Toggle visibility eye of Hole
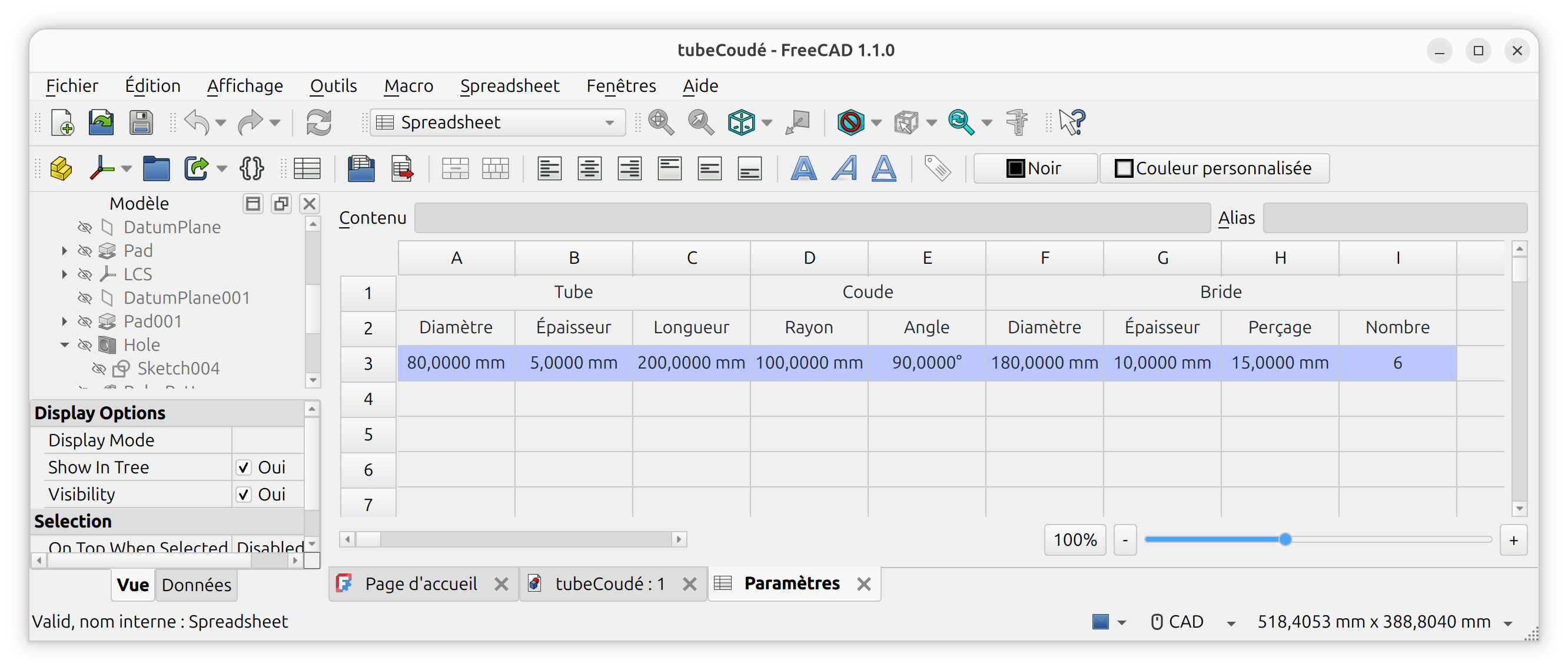Image resolution: width=1568 pixels, height=670 pixels. click(x=85, y=346)
